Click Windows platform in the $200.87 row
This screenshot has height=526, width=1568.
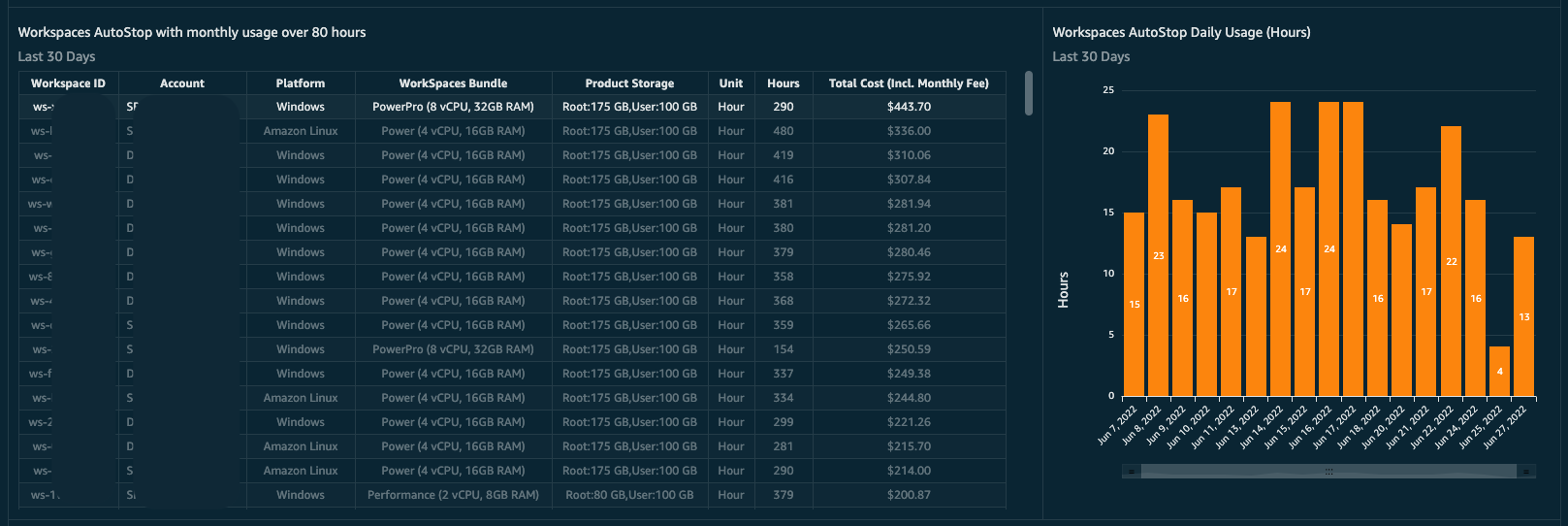pos(301,495)
